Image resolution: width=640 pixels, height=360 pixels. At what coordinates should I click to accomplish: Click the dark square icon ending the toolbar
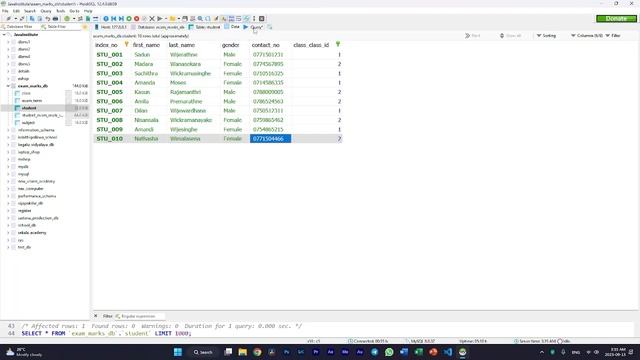tap(262, 19)
